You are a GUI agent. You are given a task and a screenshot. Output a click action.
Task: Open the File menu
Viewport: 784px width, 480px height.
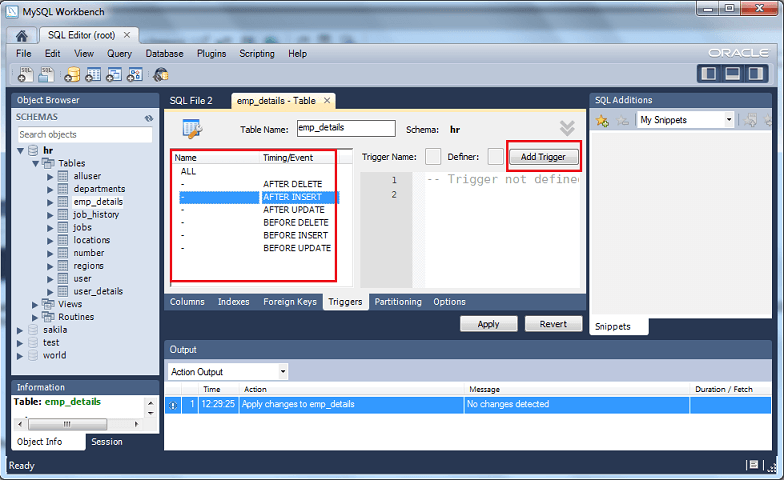[x=24, y=54]
